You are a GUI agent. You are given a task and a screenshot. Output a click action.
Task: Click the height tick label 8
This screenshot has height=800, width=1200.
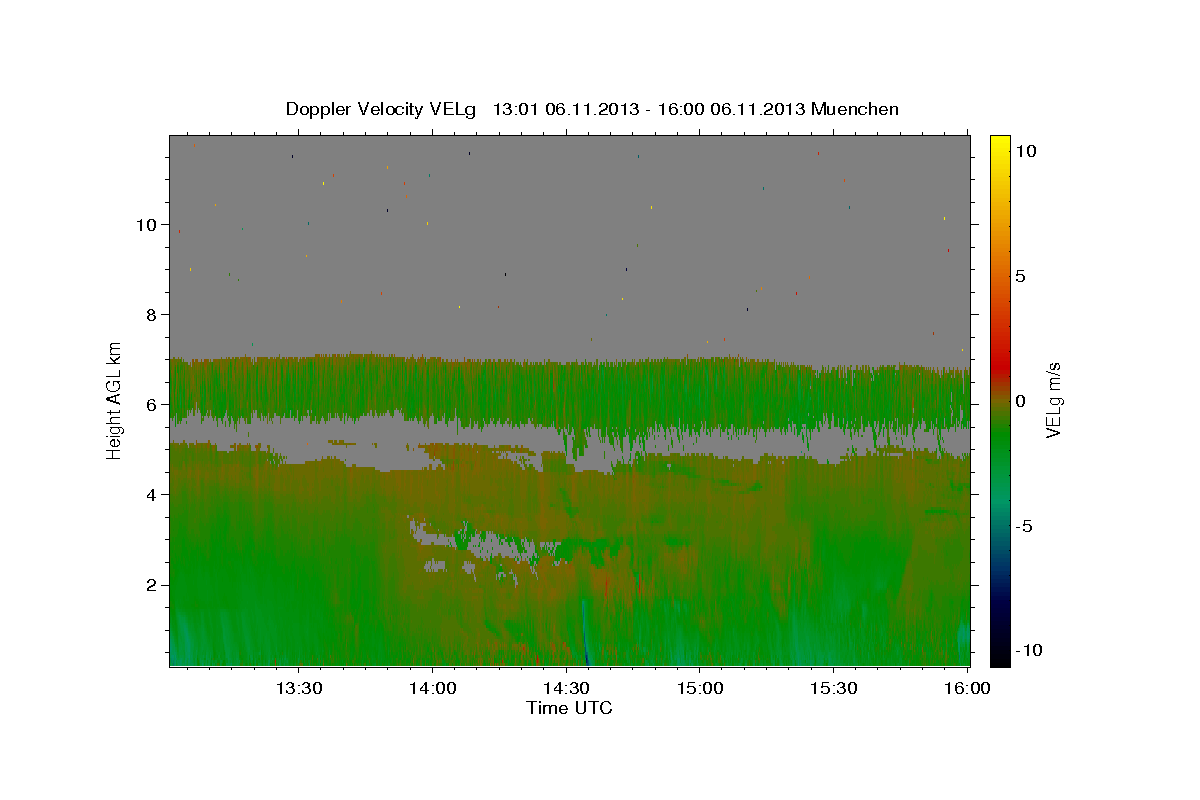[152, 314]
